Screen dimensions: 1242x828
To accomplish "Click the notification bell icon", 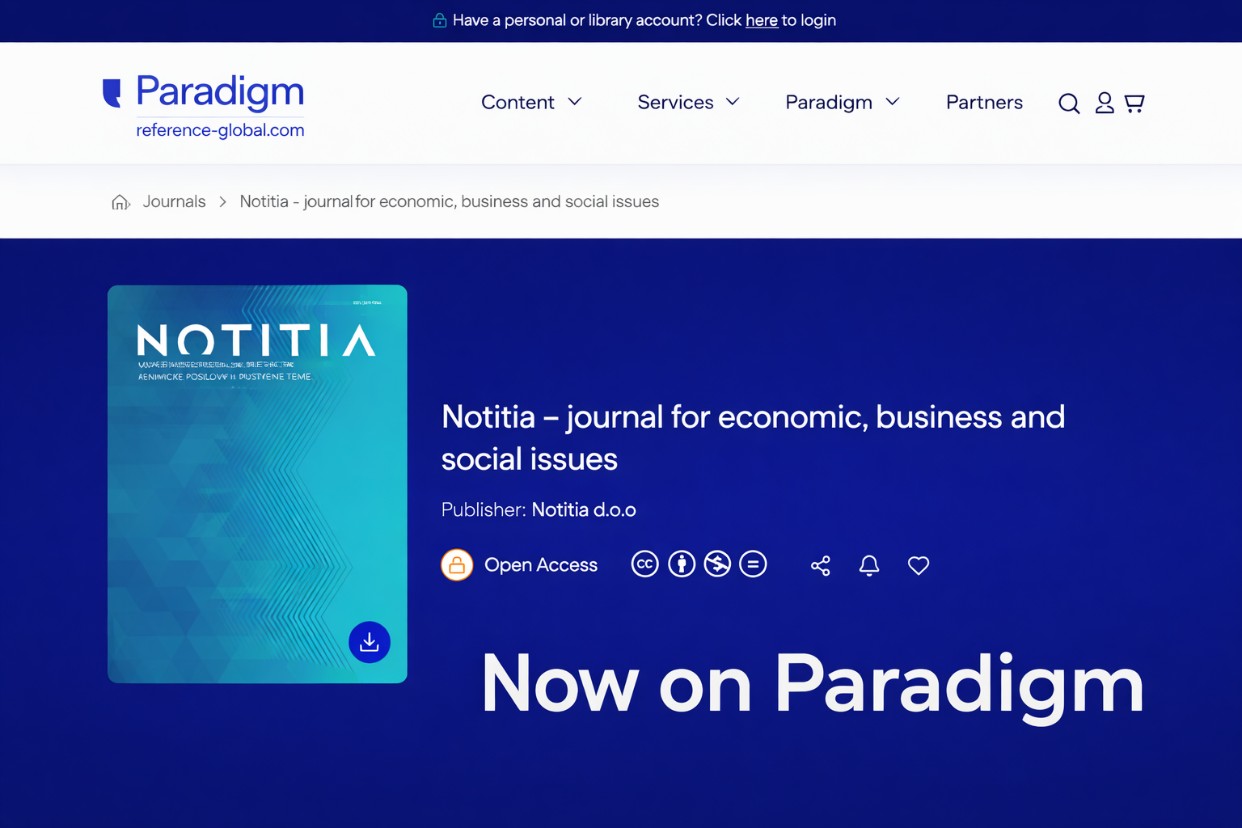I will tap(869, 566).
